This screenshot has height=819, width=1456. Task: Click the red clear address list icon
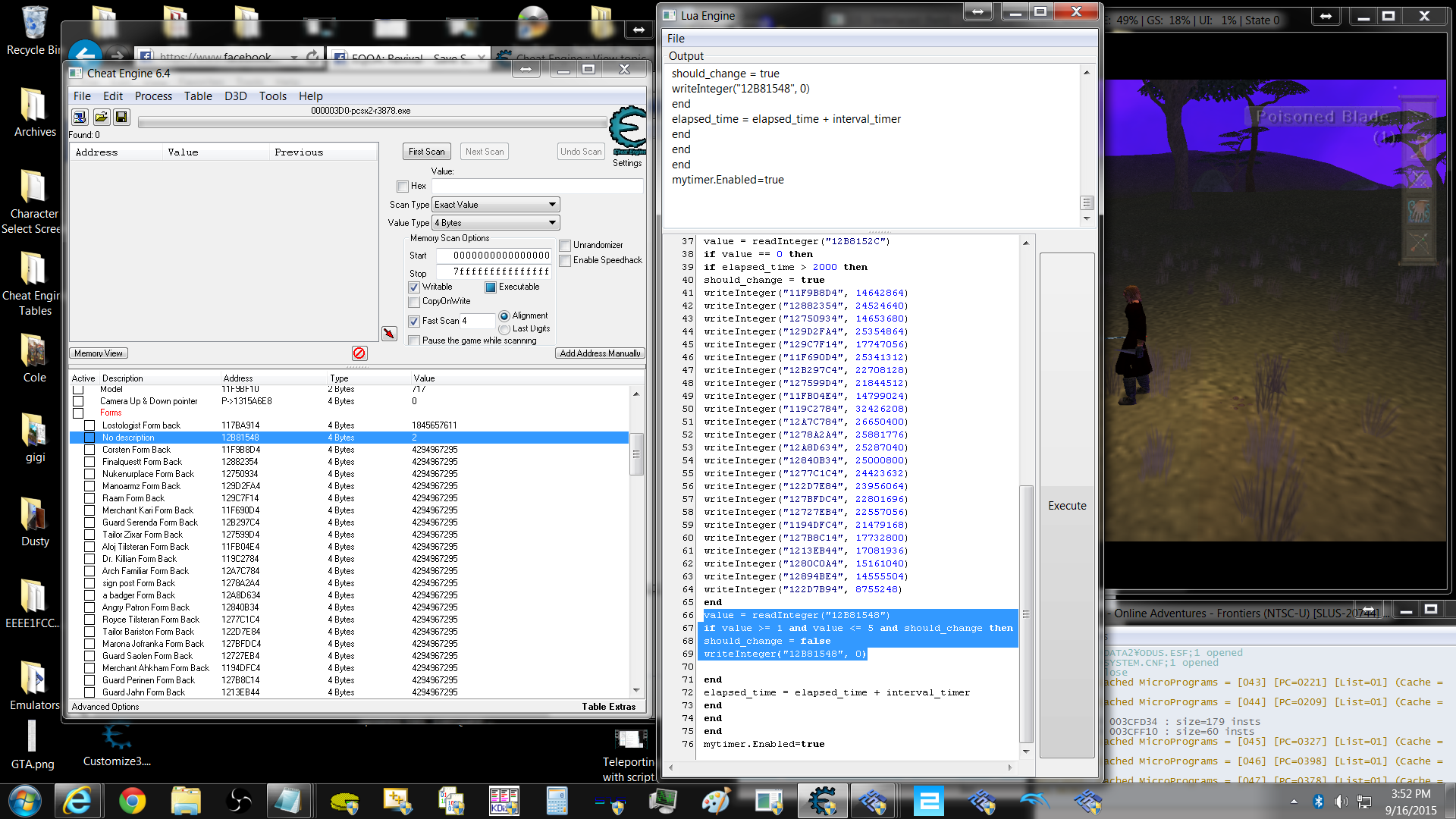359,353
